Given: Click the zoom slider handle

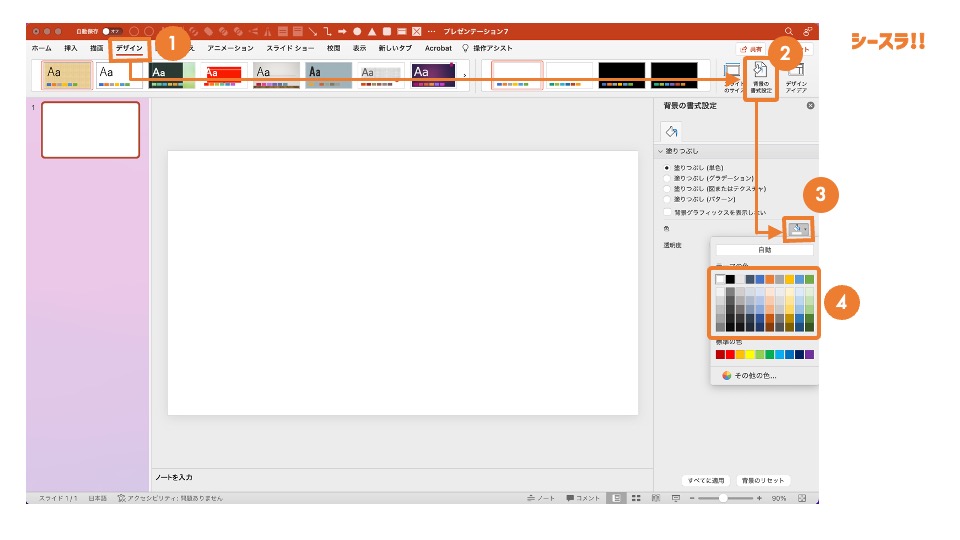Looking at the screenshot, I should click(723, 498).
